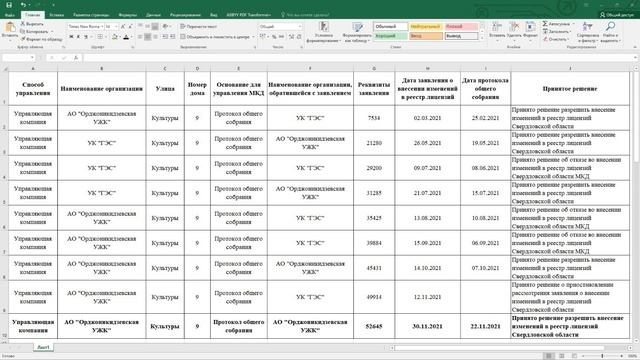Switch to Разметка страницы tab
Screen dimensions: 640x360
91,15
